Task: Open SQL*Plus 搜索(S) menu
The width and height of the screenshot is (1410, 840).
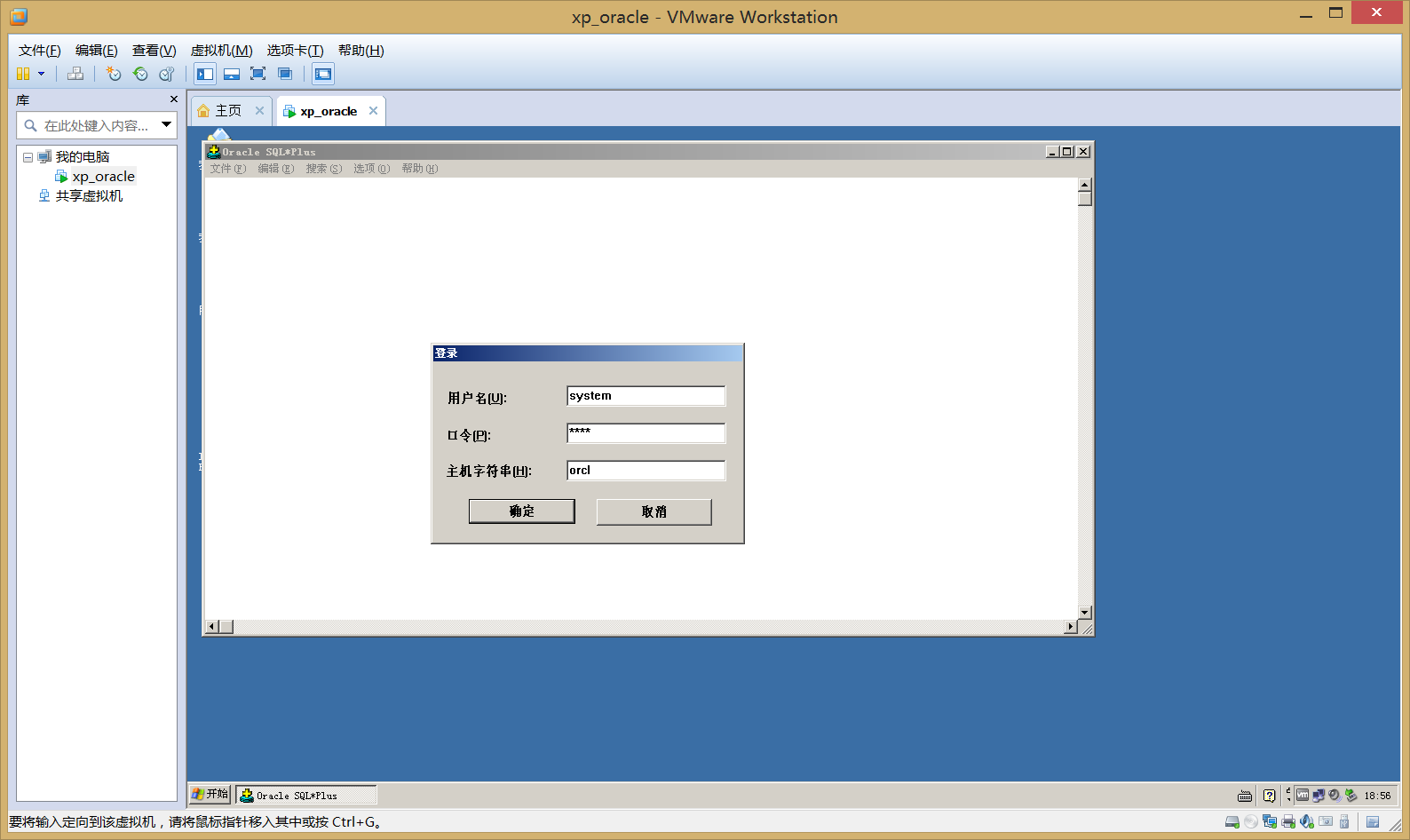Action: pyautogui.click(x=324, y=169)
